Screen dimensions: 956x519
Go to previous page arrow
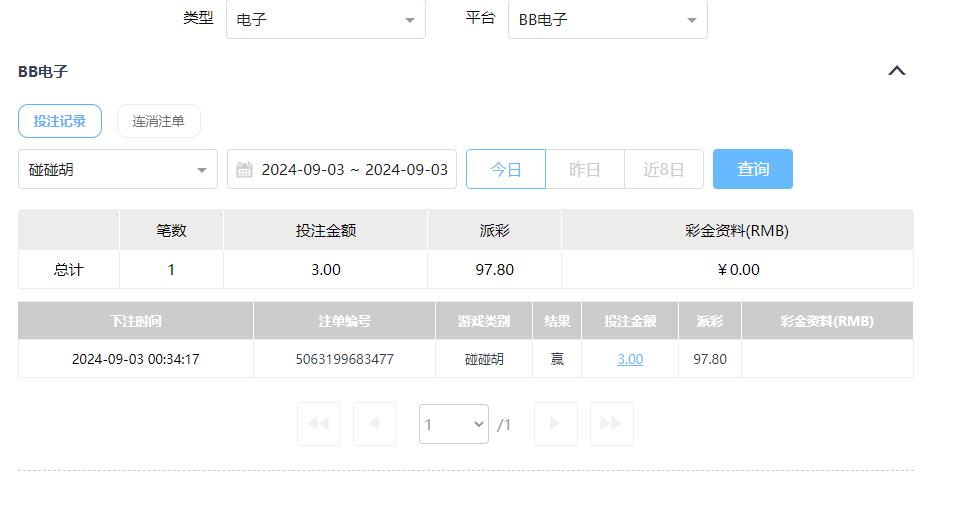coord(375,424)
